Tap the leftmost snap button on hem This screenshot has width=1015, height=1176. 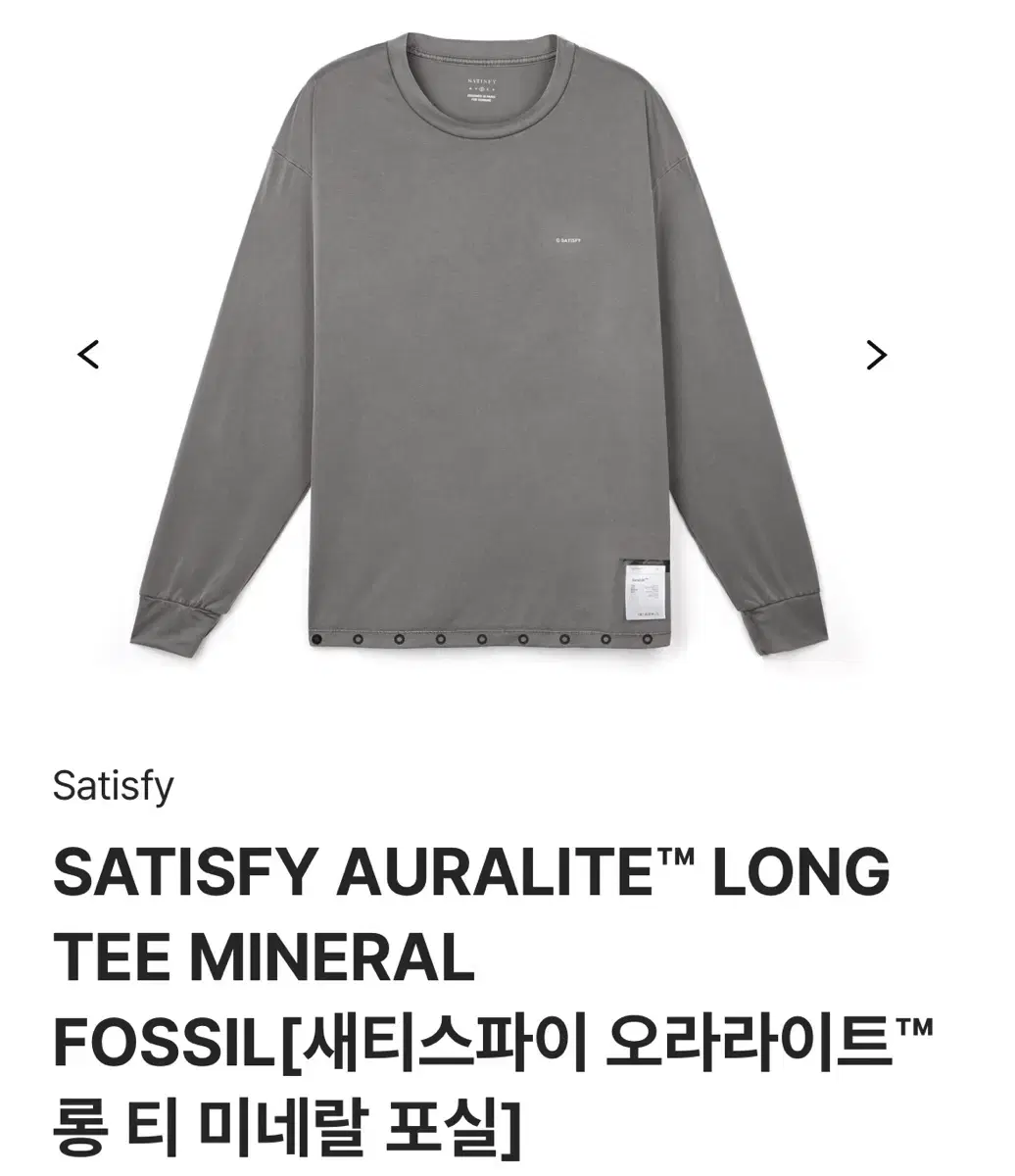coord(316,640)
